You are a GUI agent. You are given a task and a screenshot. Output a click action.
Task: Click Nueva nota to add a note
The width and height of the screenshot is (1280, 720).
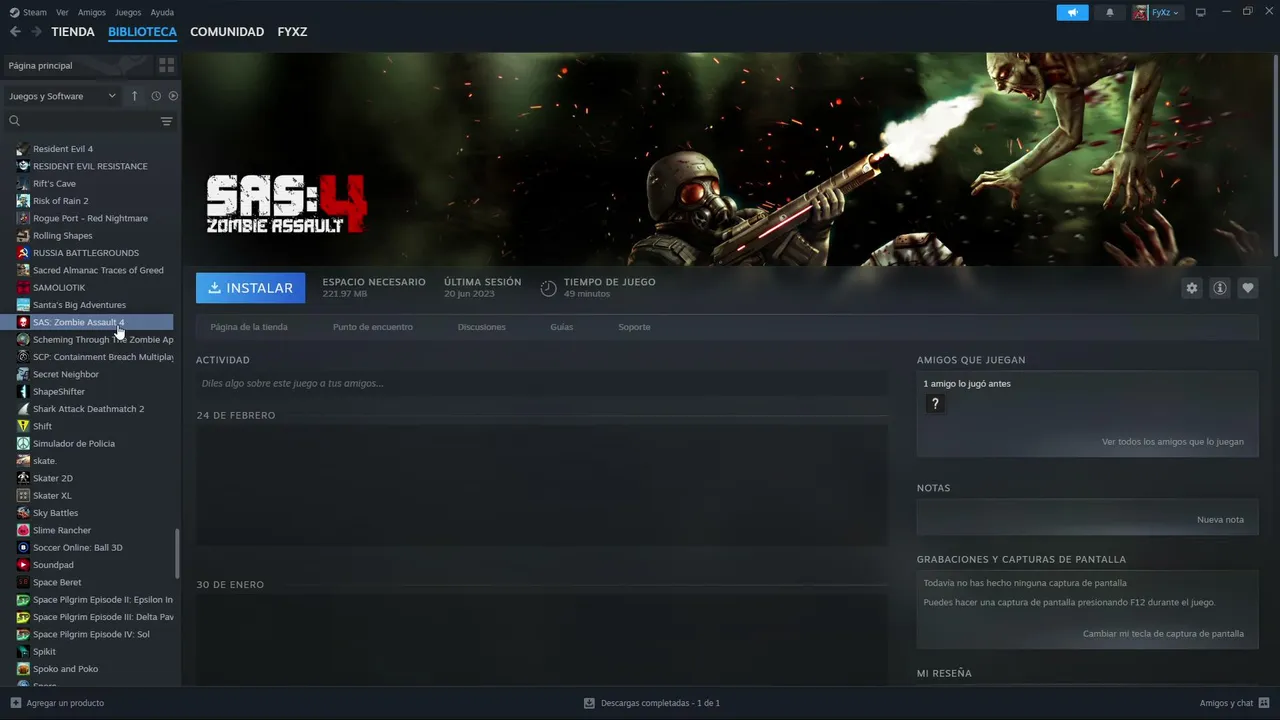(1221, 520)
